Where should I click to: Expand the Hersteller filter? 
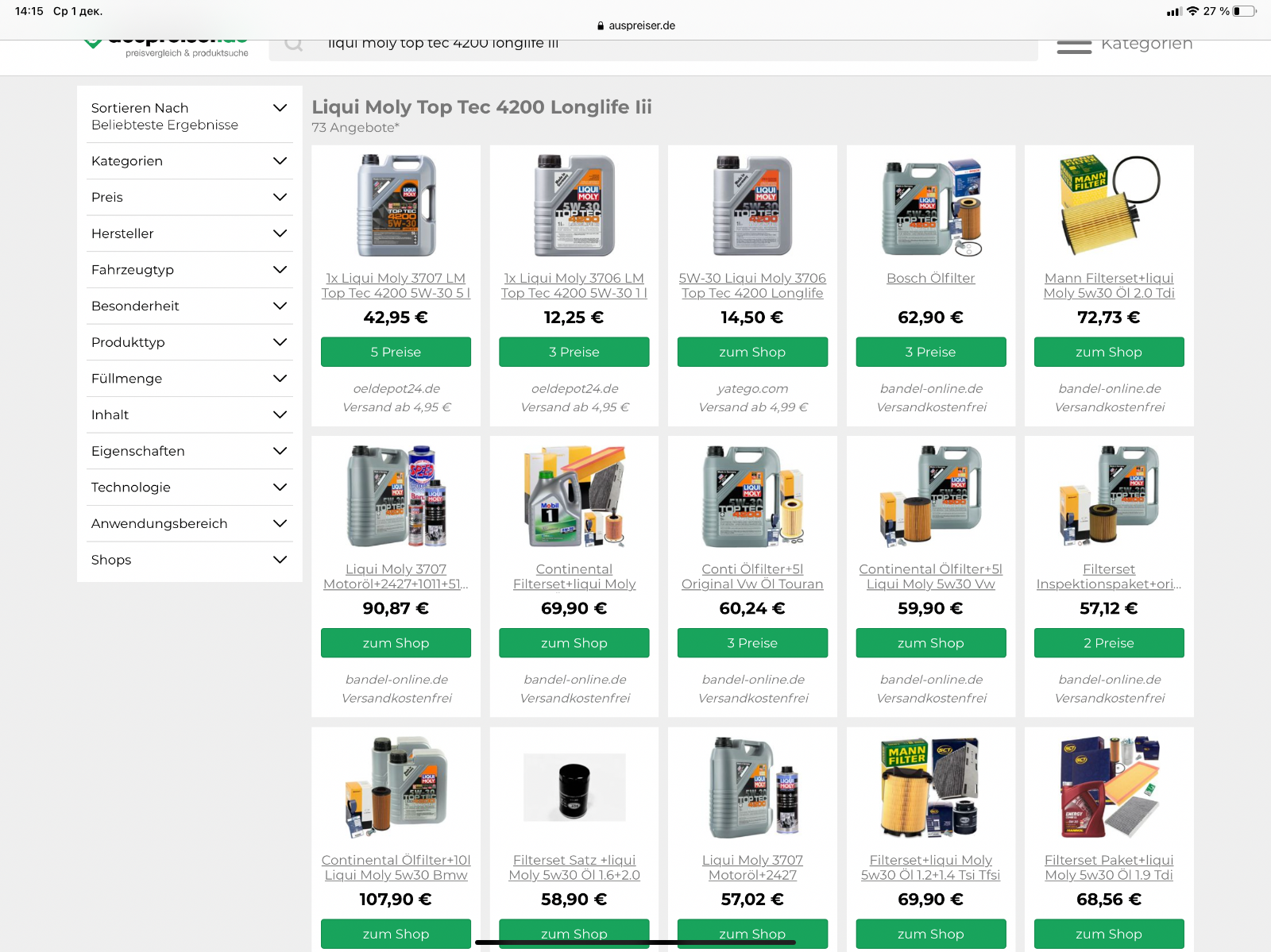[x=189, y=233]
